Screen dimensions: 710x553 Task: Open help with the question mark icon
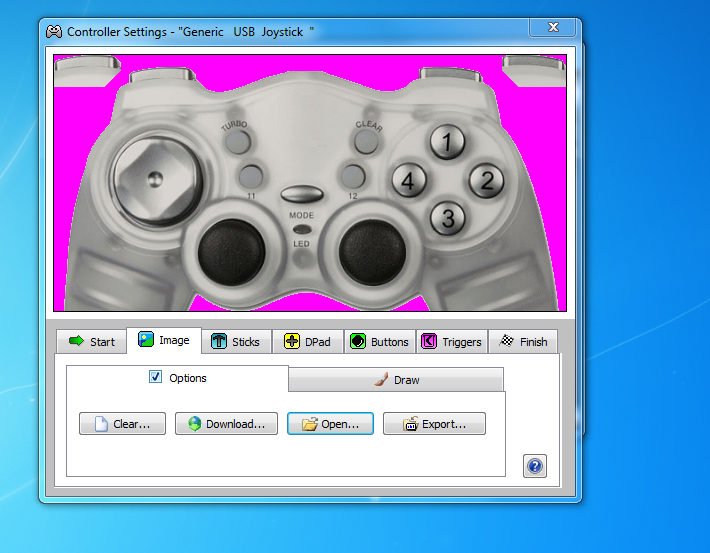pyautogui.click(x=535, y=466)
